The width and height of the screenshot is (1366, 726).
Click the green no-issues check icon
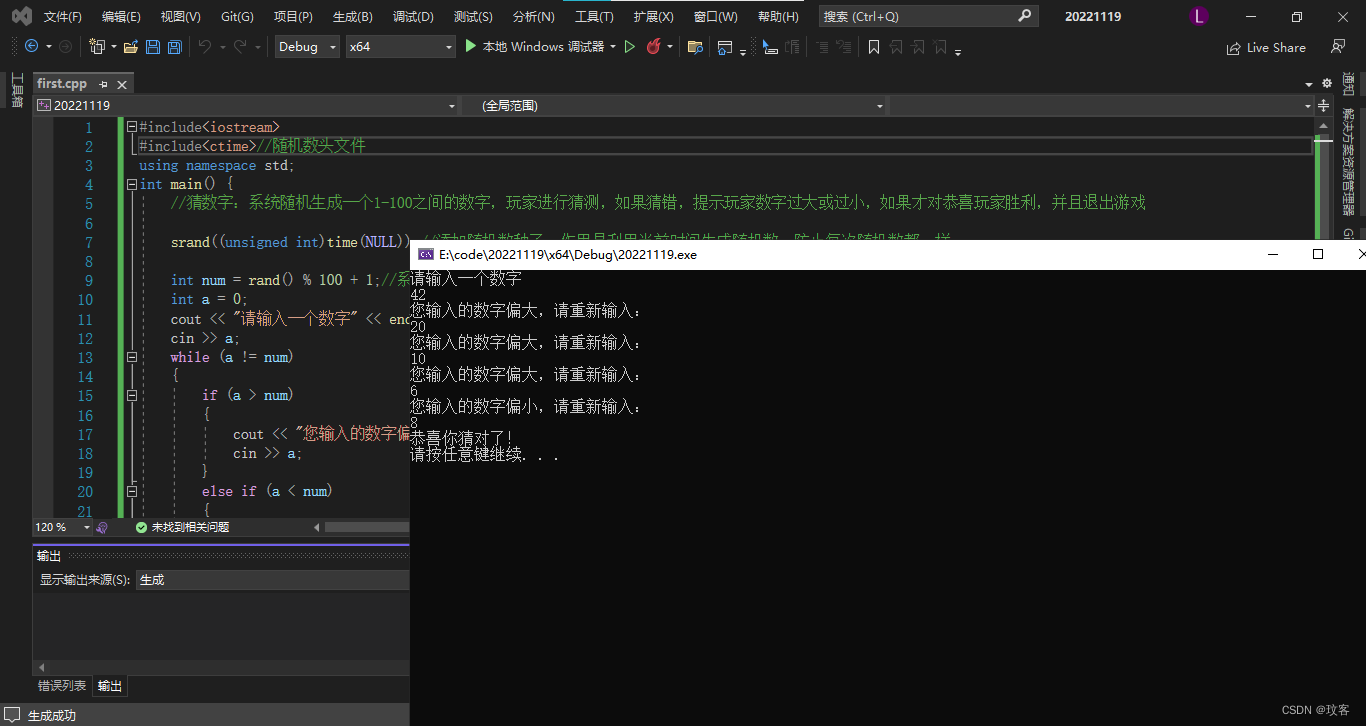[141, 527]
